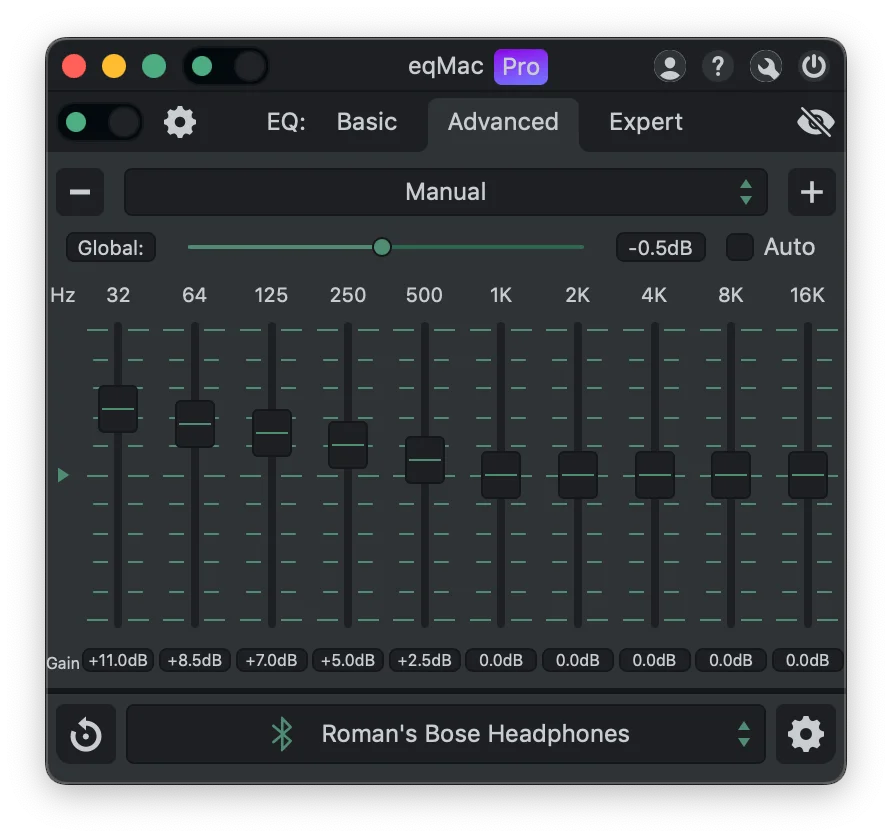Click the power quit icon
Image resolution: width=892 pixels, height=838 pixels.
814,67
